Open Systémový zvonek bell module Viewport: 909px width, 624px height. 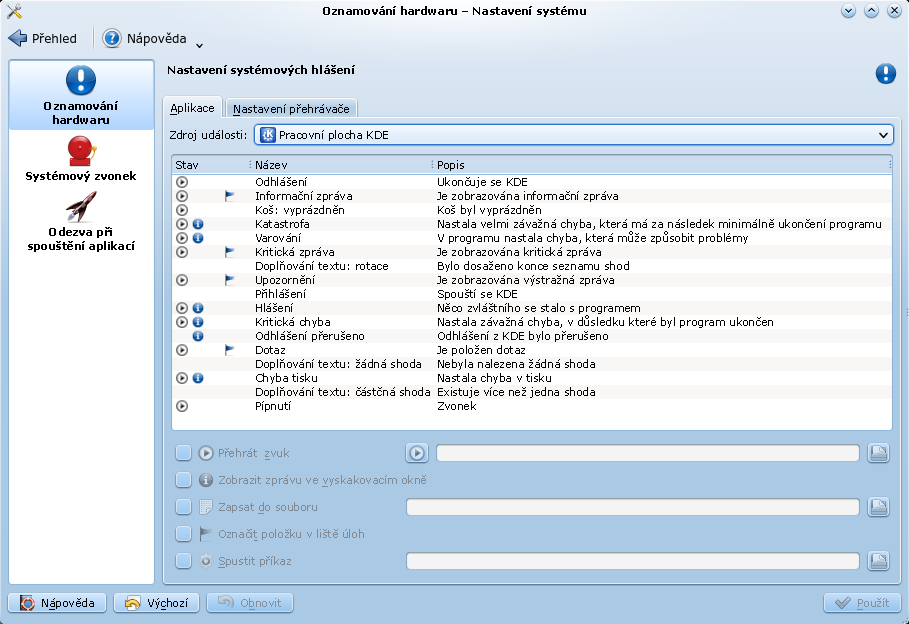click(81, 158)
